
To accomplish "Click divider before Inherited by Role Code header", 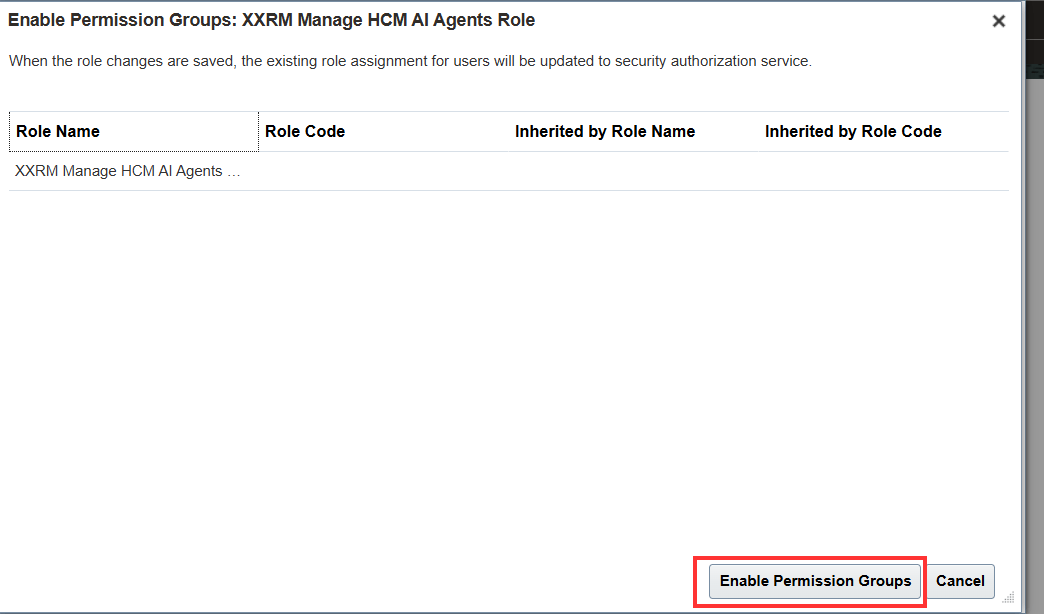I will click(759, 131).
